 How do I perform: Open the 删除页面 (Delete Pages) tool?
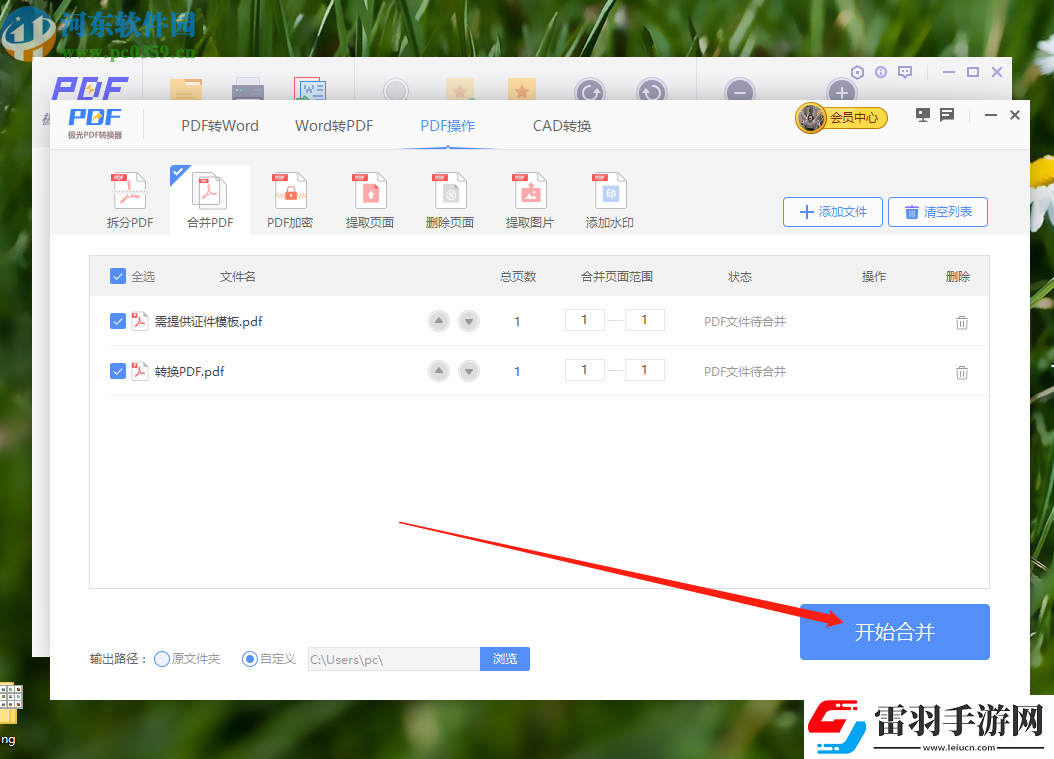pos(449,198)
